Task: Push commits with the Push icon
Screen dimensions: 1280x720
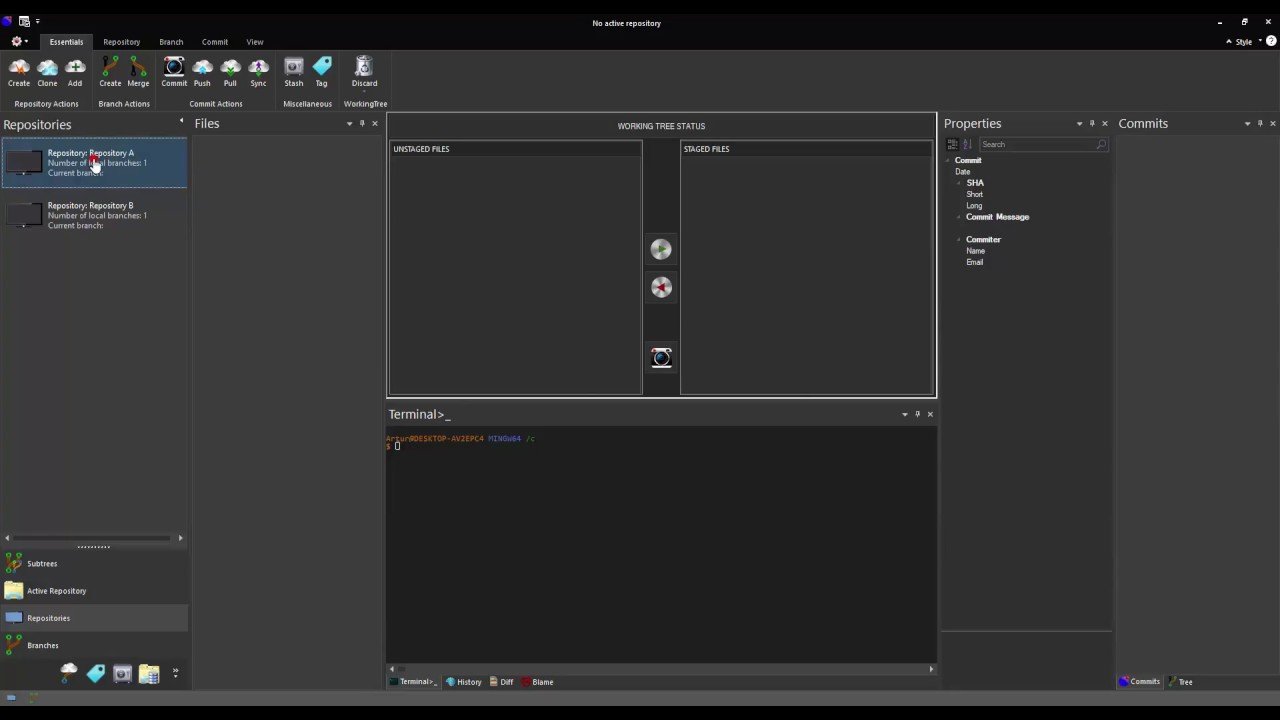Action: 202,70
